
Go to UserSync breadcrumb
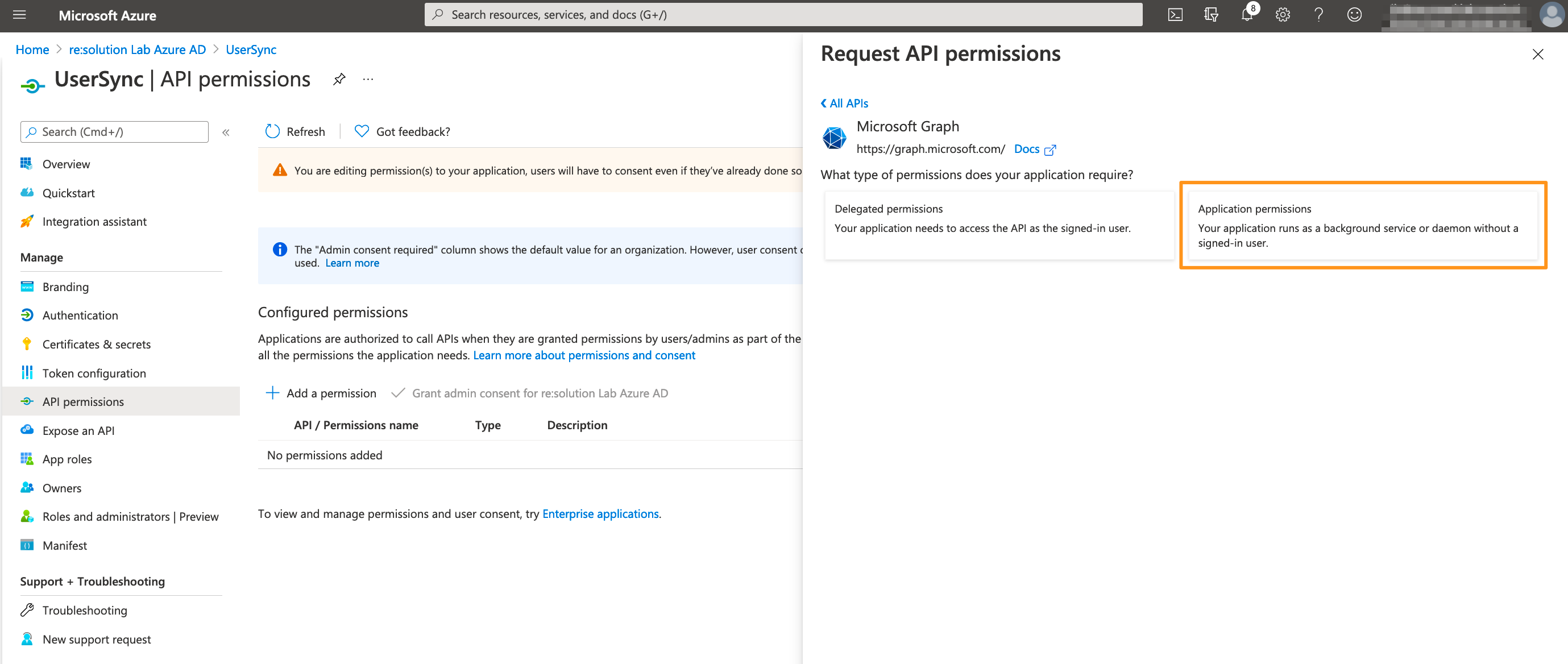[x=251, y=49]
